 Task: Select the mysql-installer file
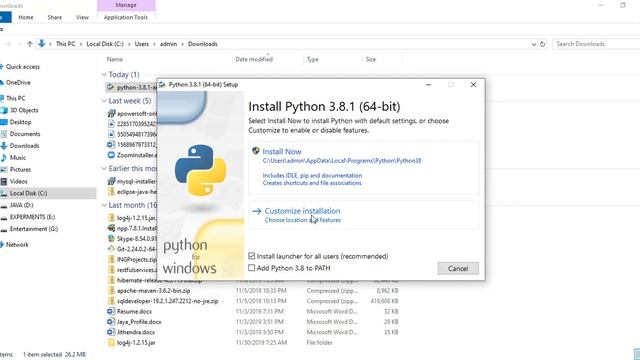click(136, 181)
